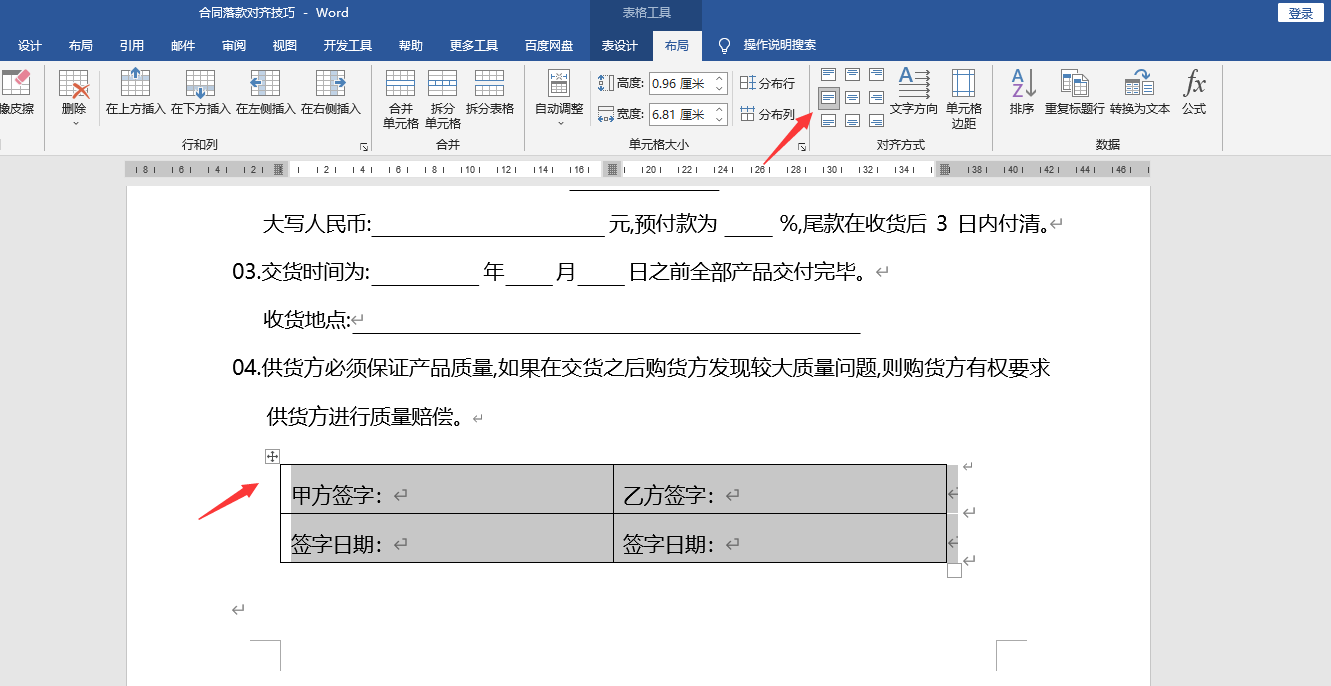This screenshot has height=686, width=1331.
Task: Align cell text top left
Action: [828, 75]
